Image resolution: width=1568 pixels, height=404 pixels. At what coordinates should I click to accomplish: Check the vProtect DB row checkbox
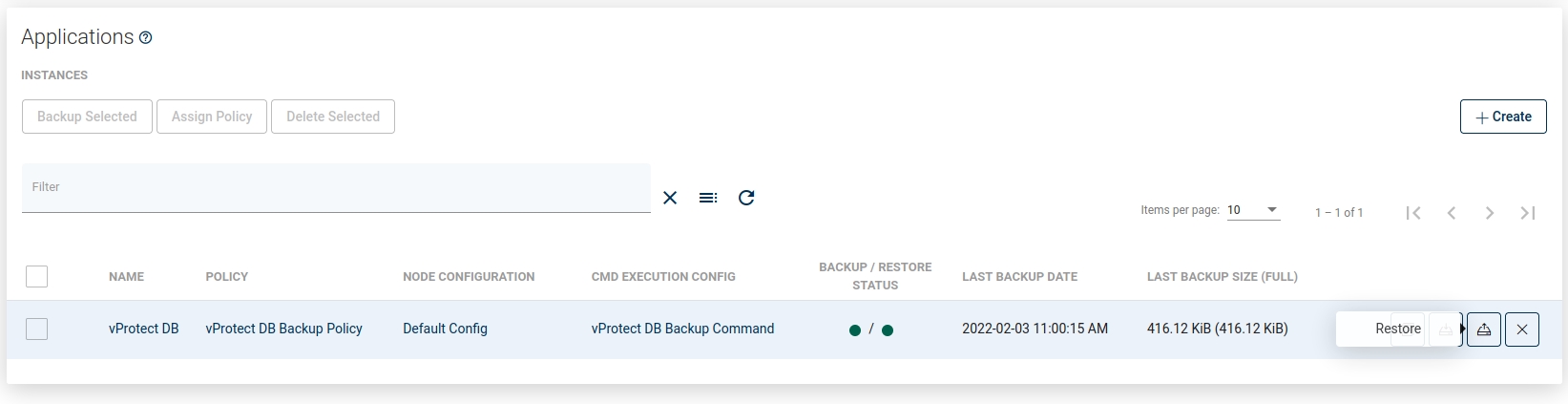tap(36, 330)
